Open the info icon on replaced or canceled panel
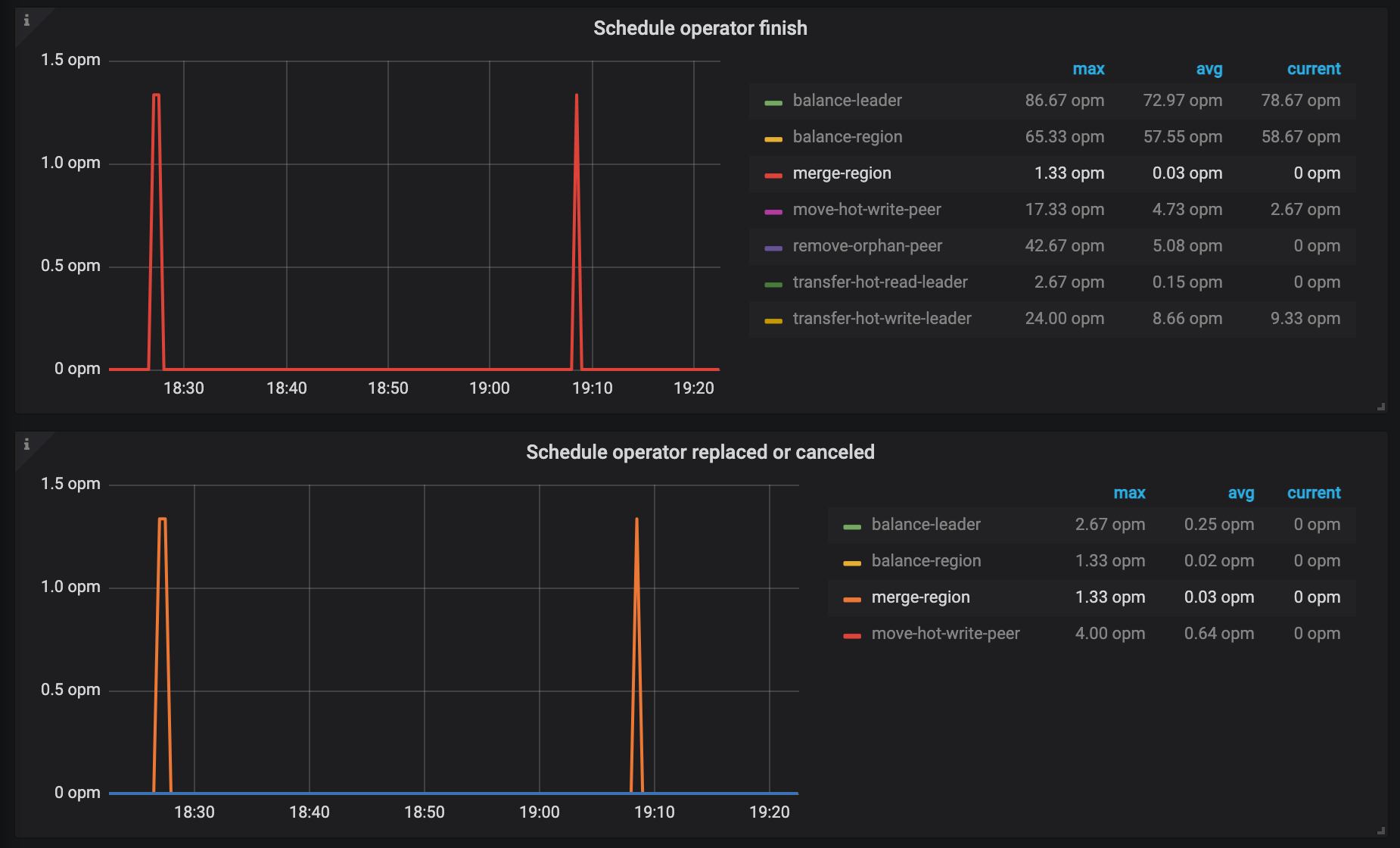Image resolution: width=1400 pixels, height=848 pixels. (27, 445)
